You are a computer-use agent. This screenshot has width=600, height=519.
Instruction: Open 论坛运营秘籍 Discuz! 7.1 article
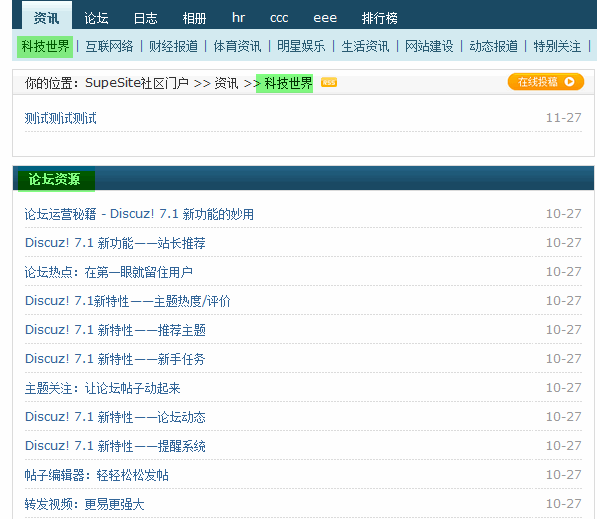pos(139,214)
